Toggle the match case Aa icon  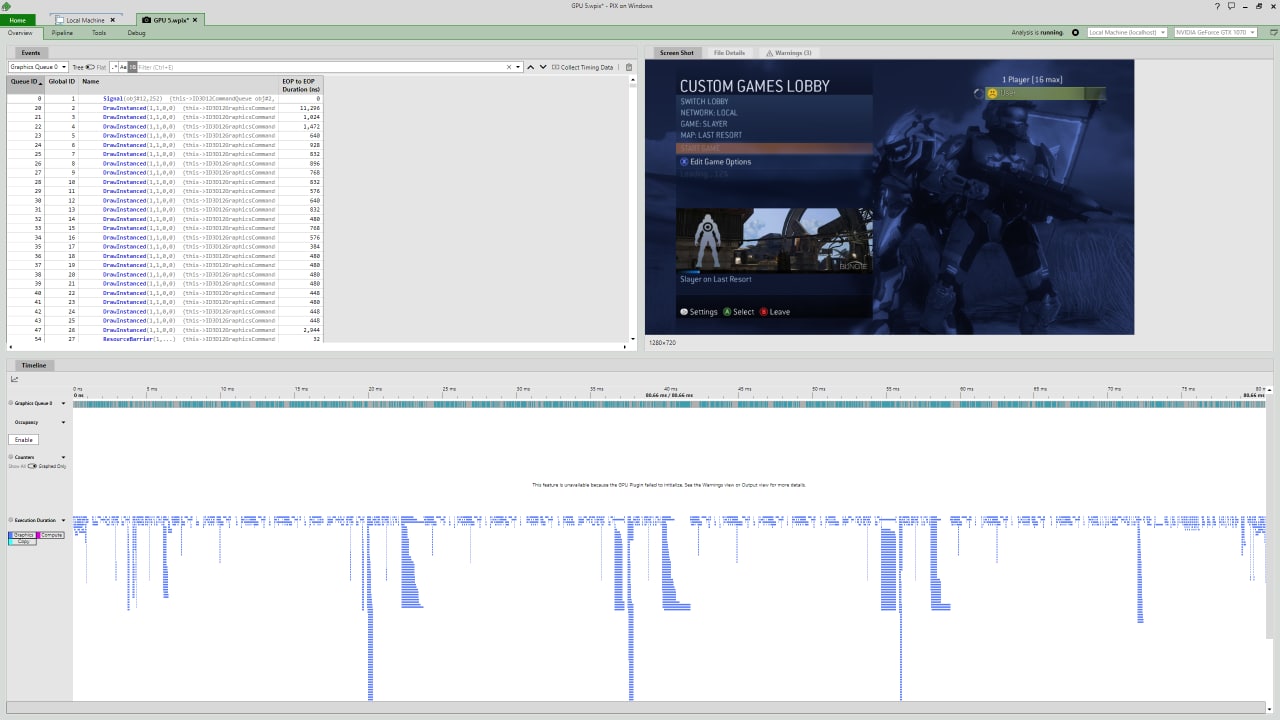pyautogui.click(x=123, y=67)
